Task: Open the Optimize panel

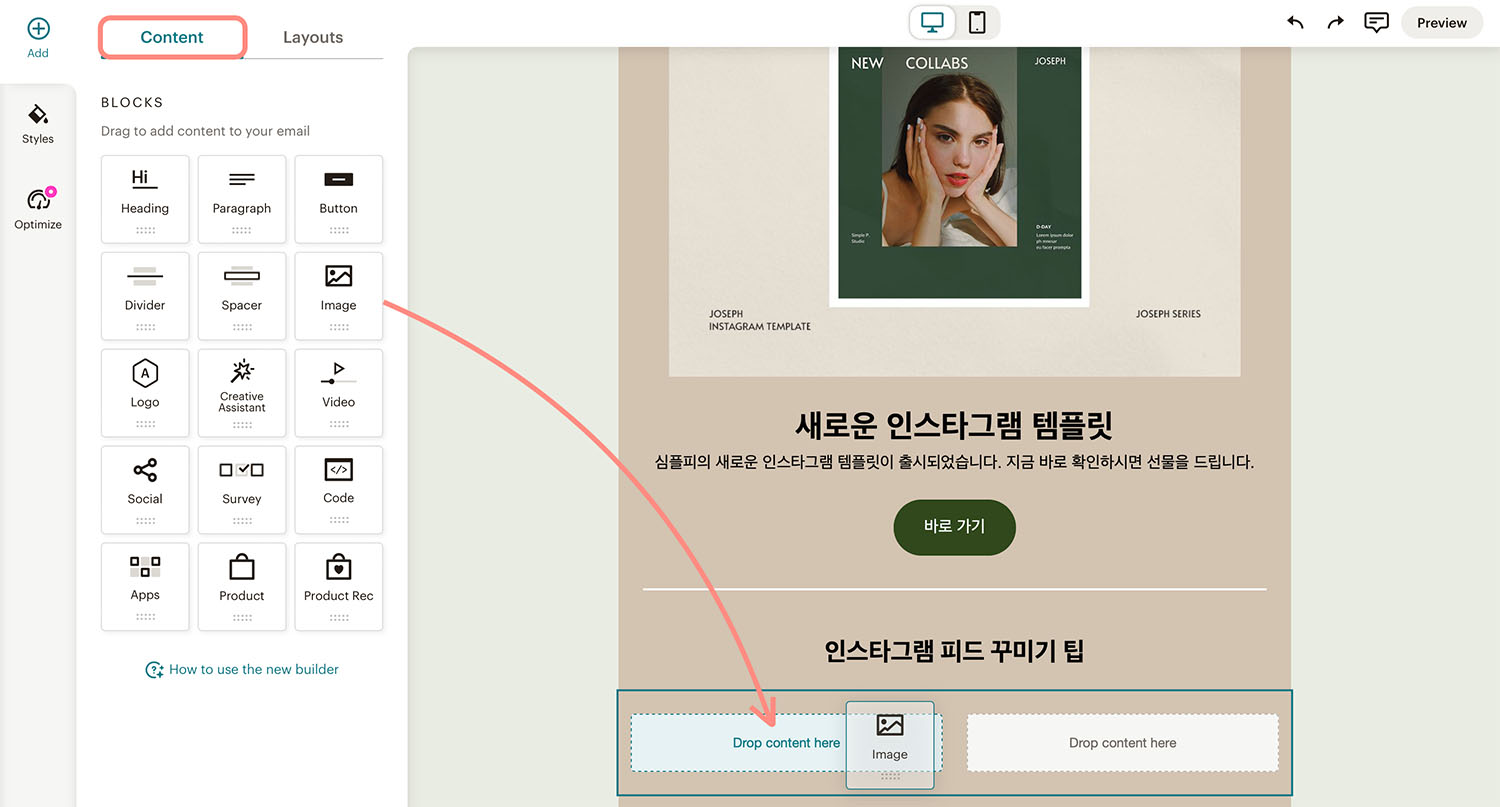Action: (38, 208)
